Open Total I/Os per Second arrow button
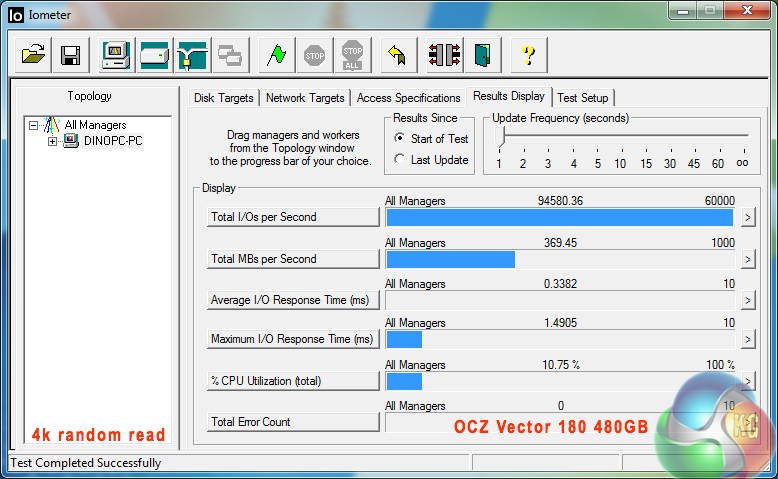Viewport: 778px width, 479px height. click(x=748, y=217)
